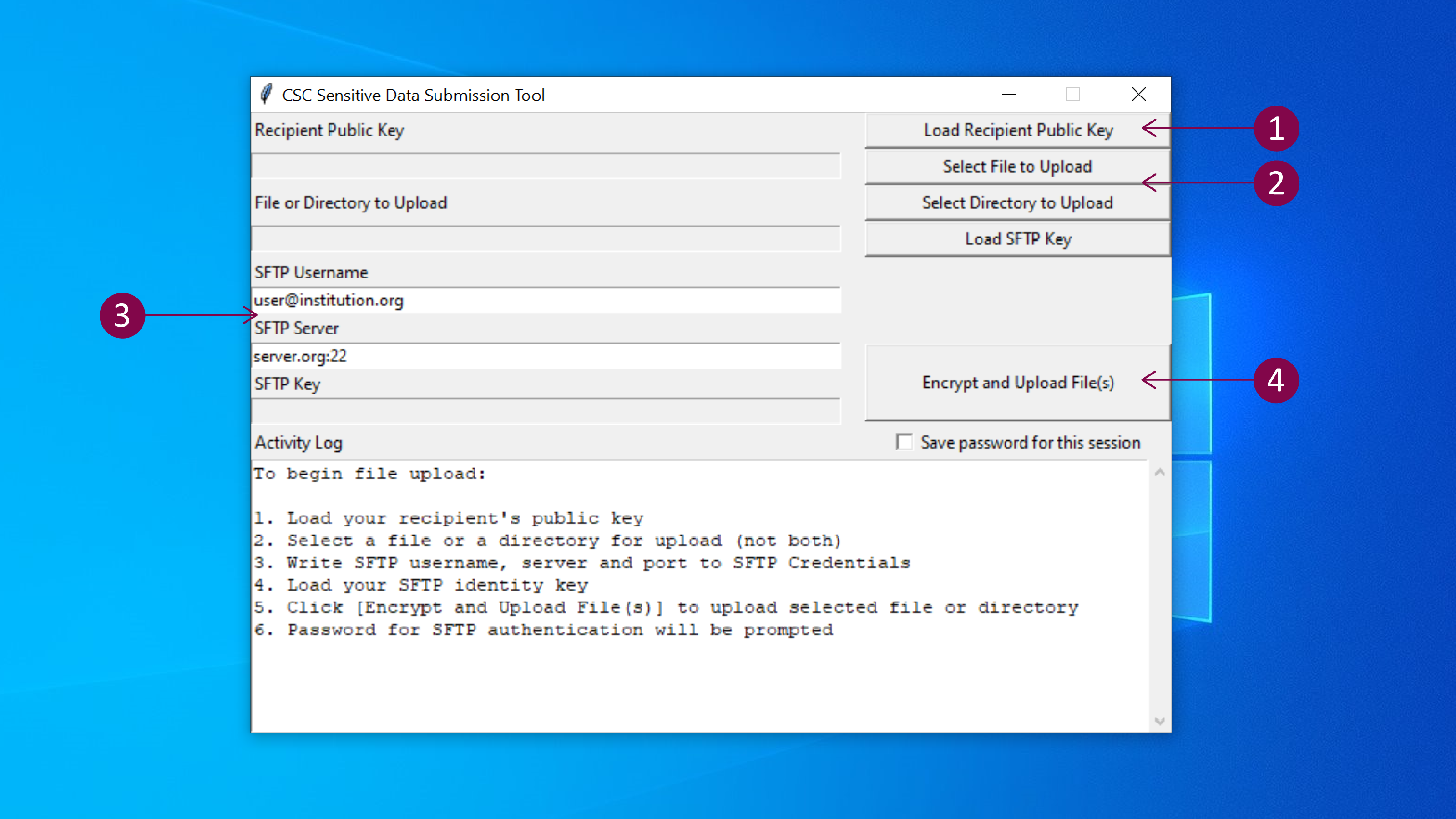Image resolution: width=1456 pixels, height=819 pixels.
Task: Click the SFTP Key path field
Action: coord(546,411)
